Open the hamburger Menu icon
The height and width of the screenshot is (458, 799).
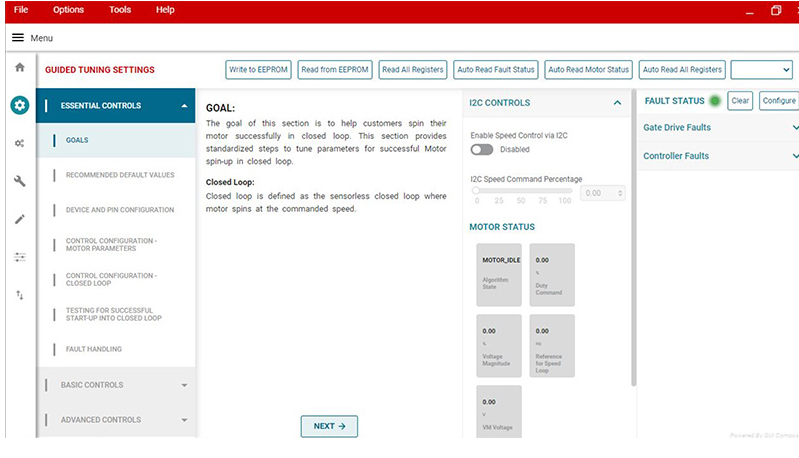point(18,38)
